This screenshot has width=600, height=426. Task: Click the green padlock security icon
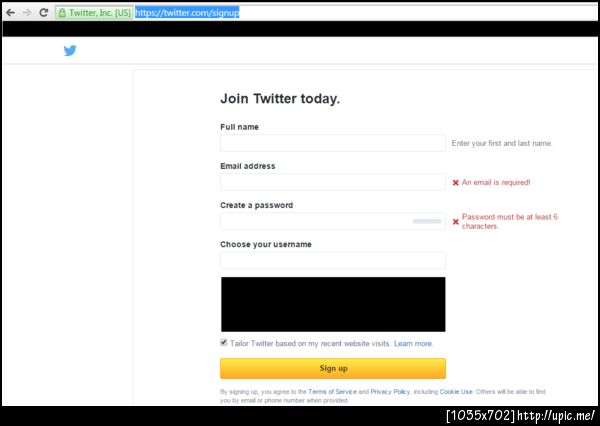coord(62,13)
